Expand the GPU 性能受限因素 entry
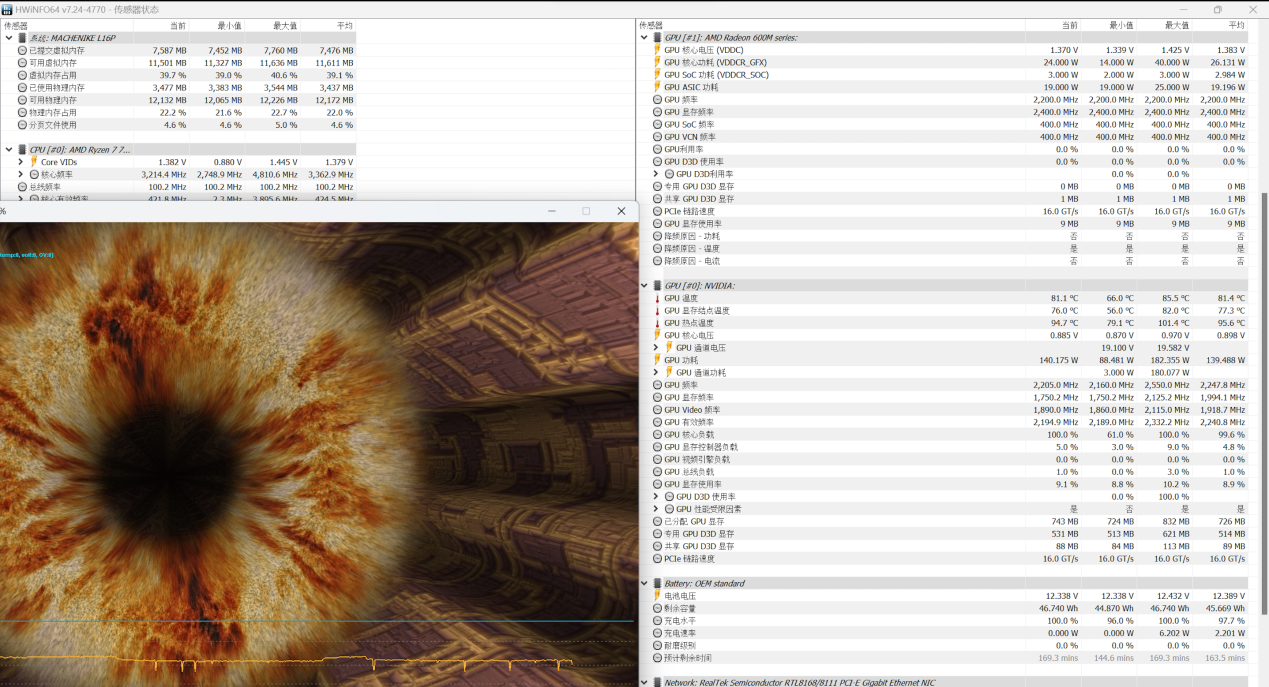 coord(656,509)
